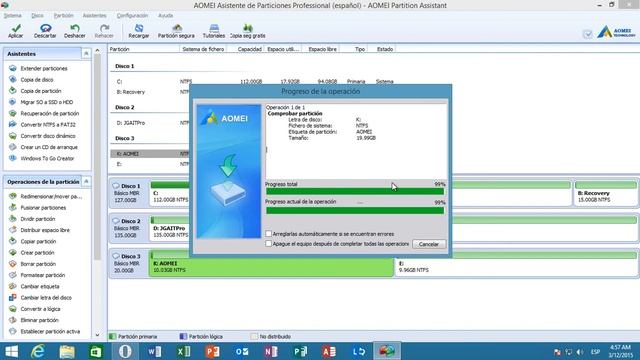
Task: Open Recuperación de partición wizard
Action: pyautogui.click(x=50, y=113)
